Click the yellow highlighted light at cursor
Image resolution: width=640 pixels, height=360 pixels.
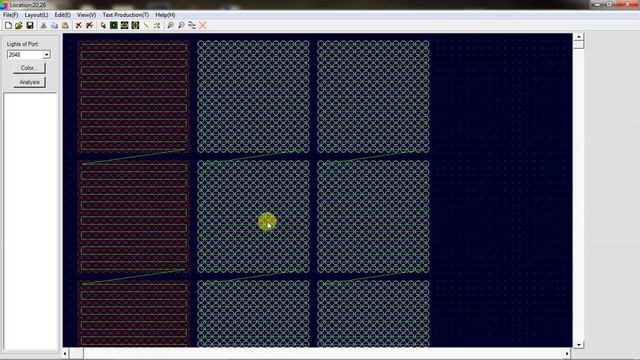pyautogui.click(x=267, y=222)
